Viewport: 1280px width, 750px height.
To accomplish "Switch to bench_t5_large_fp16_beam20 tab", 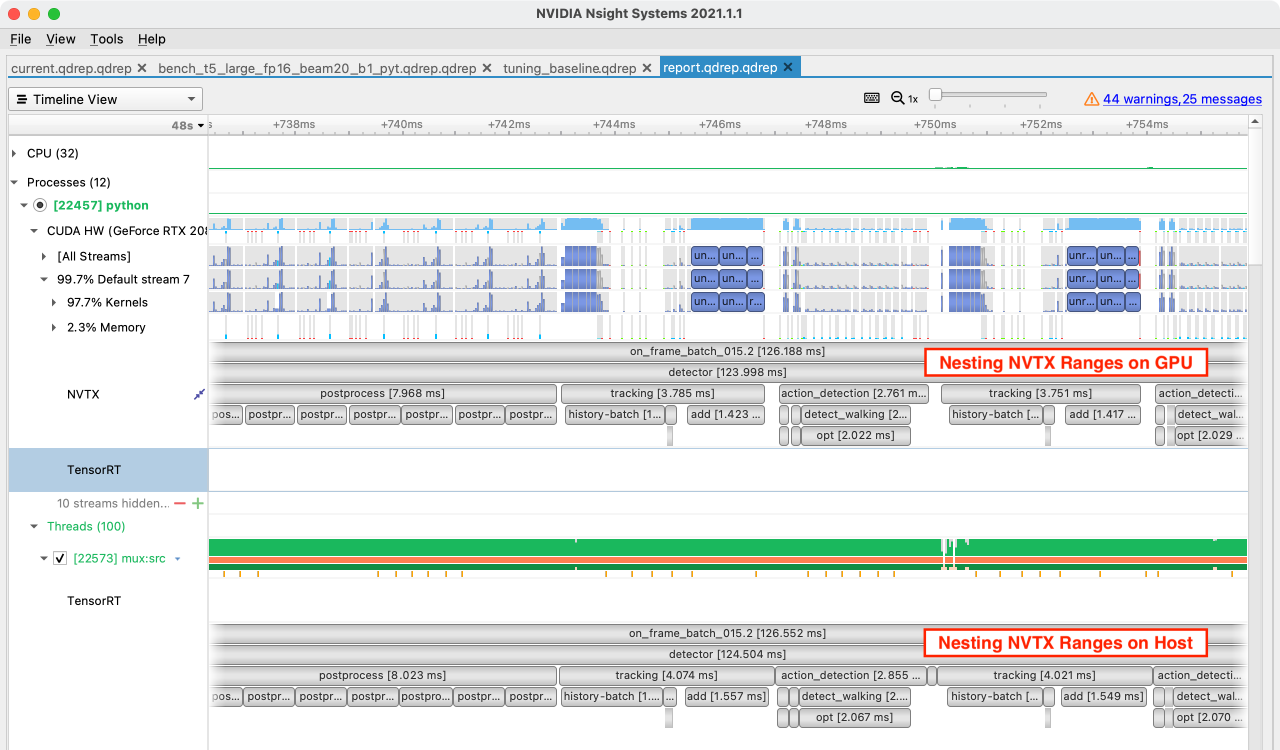I will [x=317, y=68].
